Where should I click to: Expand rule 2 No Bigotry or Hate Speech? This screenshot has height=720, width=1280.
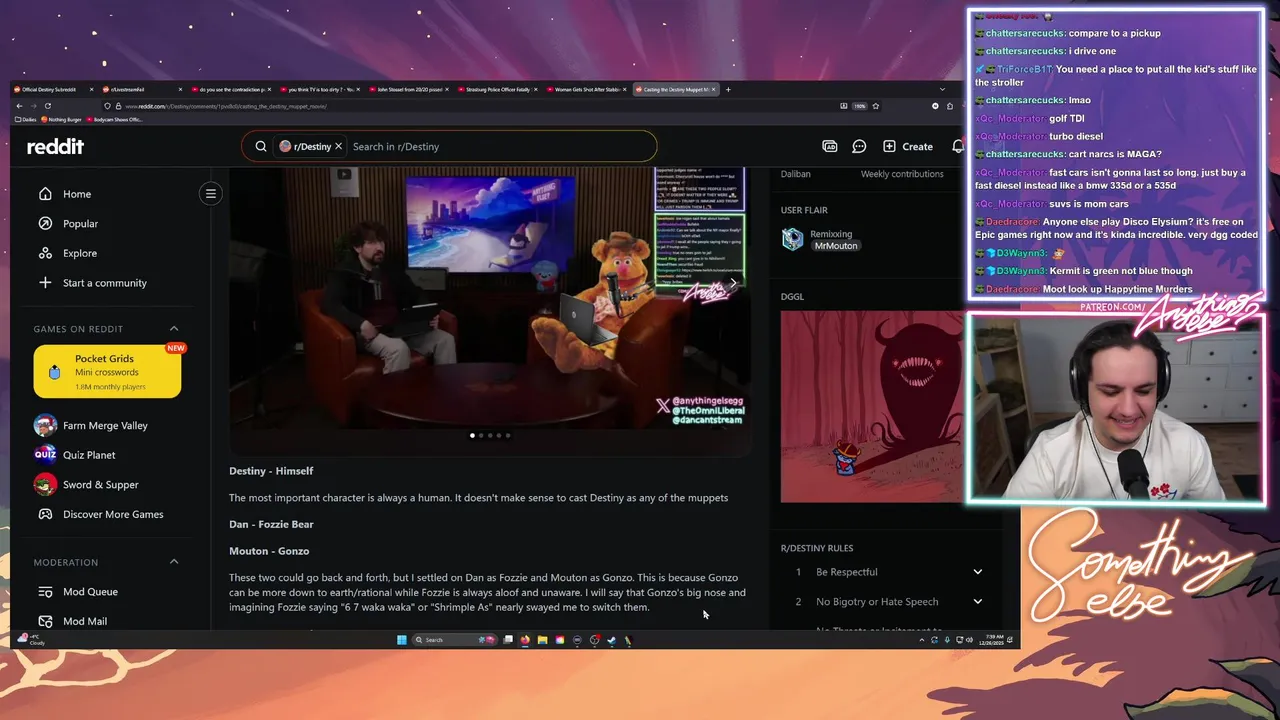[978, 602]
